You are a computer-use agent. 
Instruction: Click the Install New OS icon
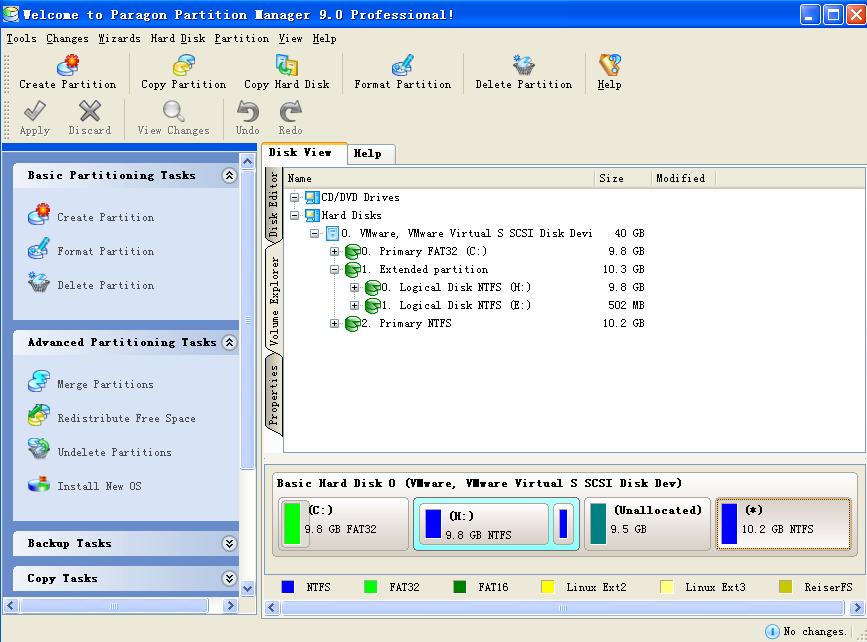tap(39, 484)
